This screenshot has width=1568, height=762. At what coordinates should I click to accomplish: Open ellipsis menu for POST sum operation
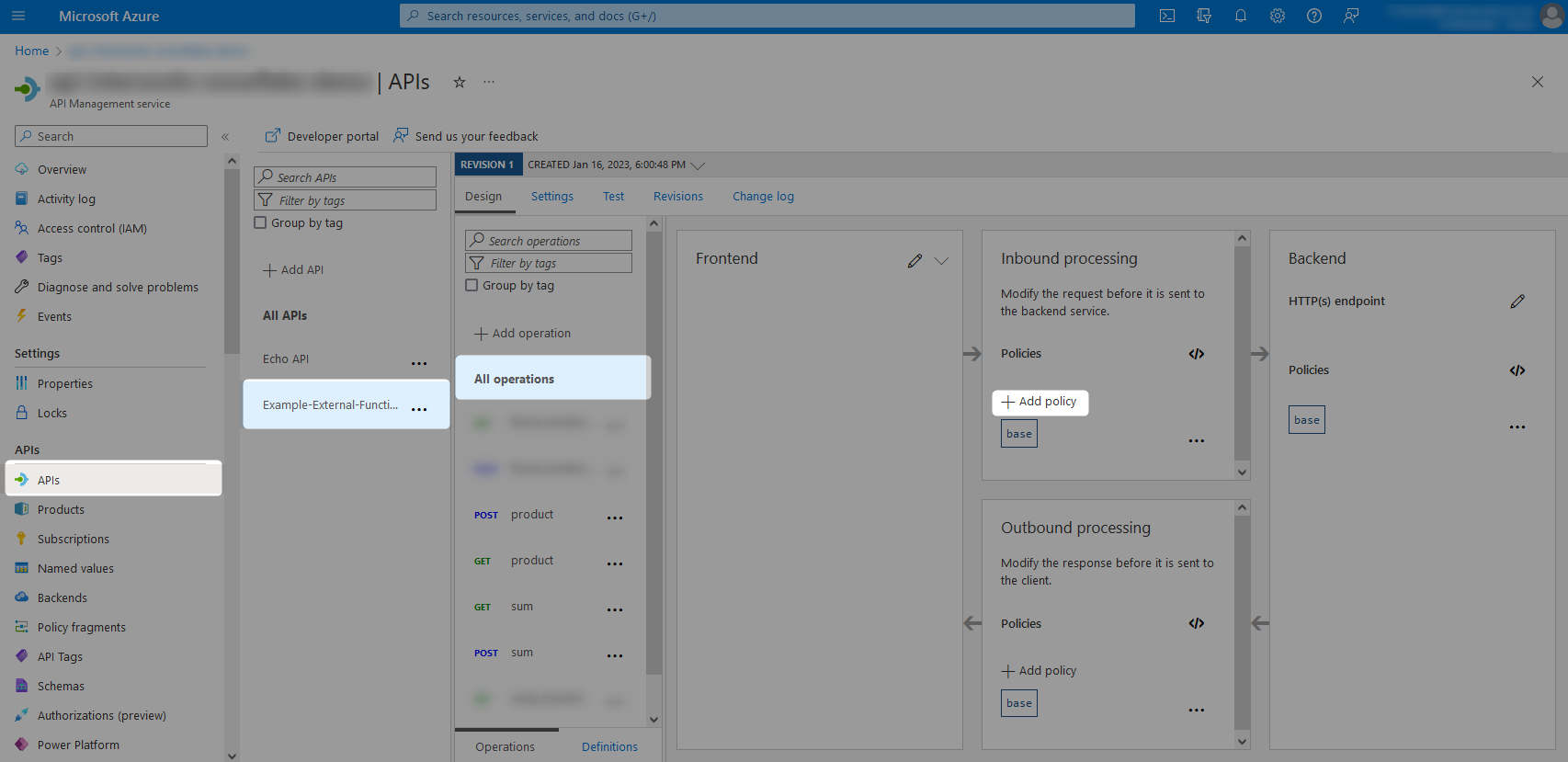pos(615,656)
